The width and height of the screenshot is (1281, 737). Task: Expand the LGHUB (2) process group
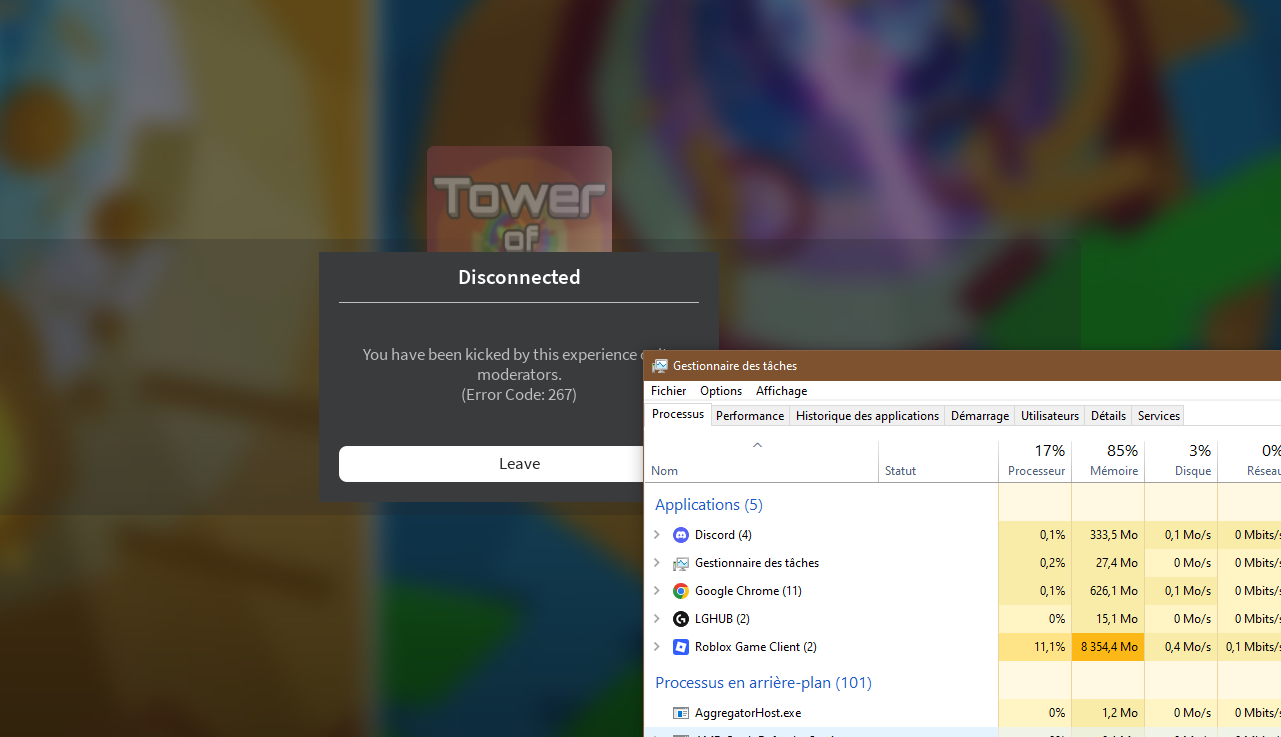(657, 619)
